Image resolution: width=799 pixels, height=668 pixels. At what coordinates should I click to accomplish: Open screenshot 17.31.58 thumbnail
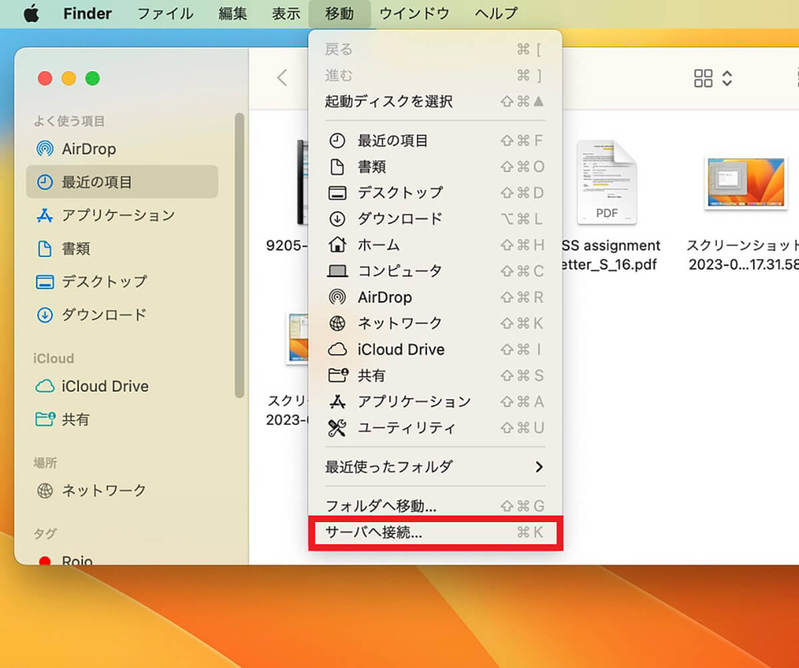coord(746,182)
